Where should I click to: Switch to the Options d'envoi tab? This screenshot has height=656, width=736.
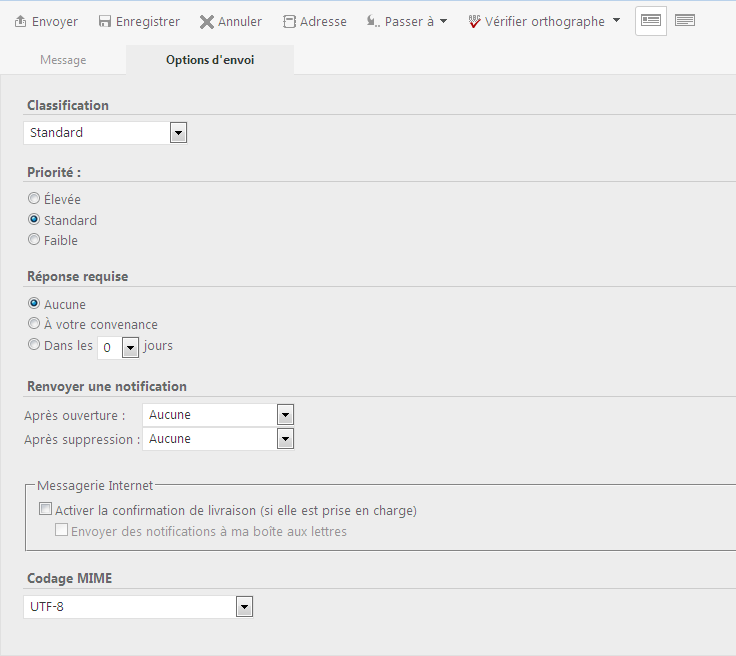[210, 60]
